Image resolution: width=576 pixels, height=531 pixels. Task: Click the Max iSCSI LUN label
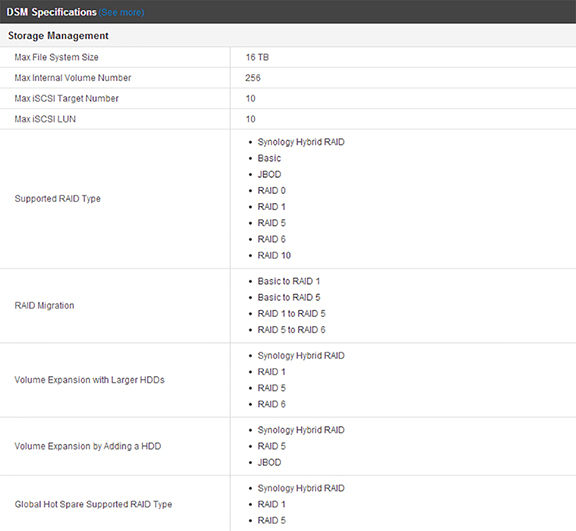tap(45, 119)
